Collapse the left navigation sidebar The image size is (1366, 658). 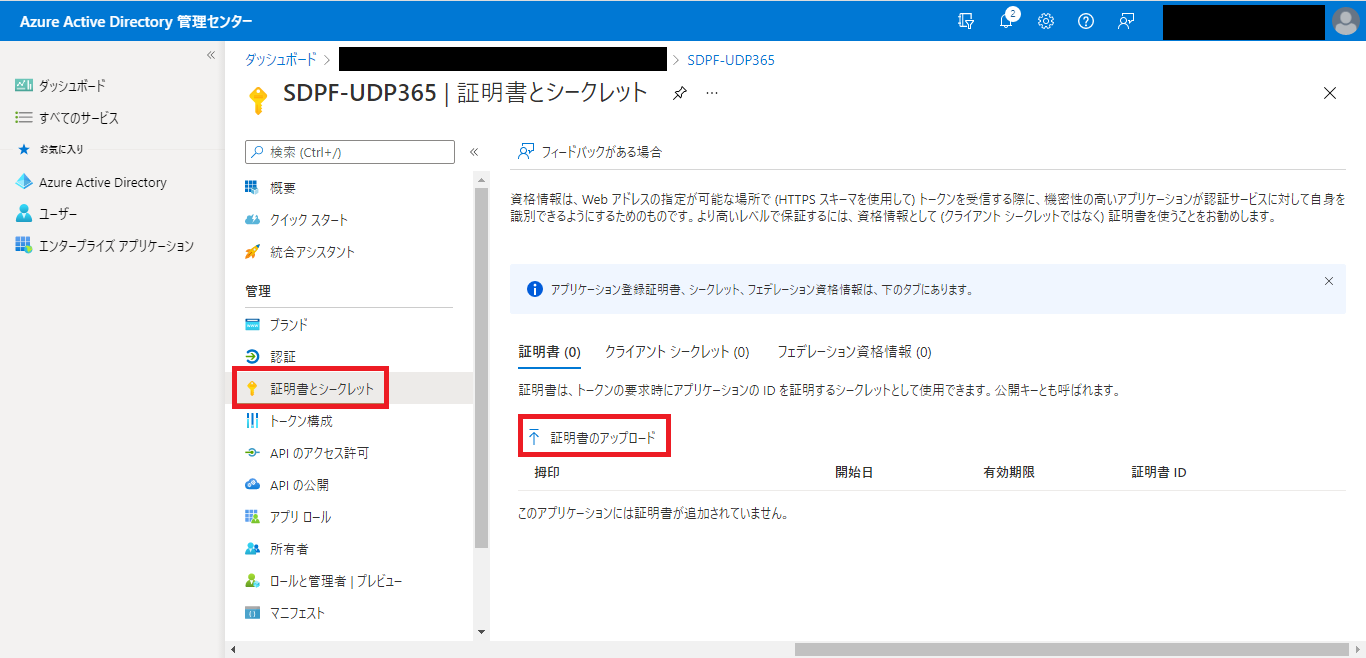click(x=211, y=55)
